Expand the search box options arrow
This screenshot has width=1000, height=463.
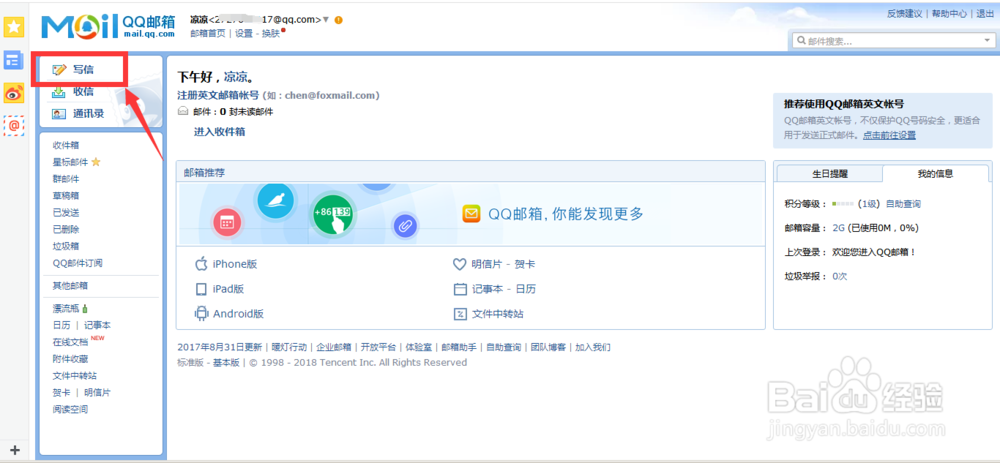point(986,41)
